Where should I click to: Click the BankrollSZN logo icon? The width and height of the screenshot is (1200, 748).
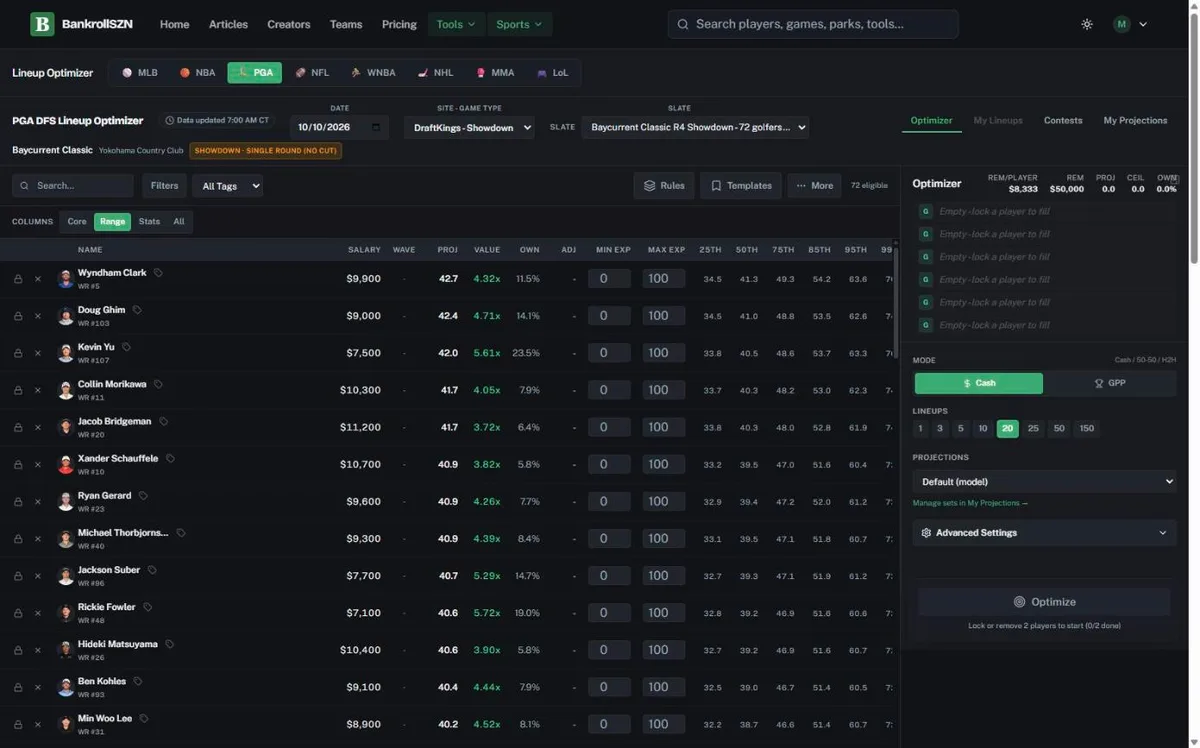coord(42,24)
